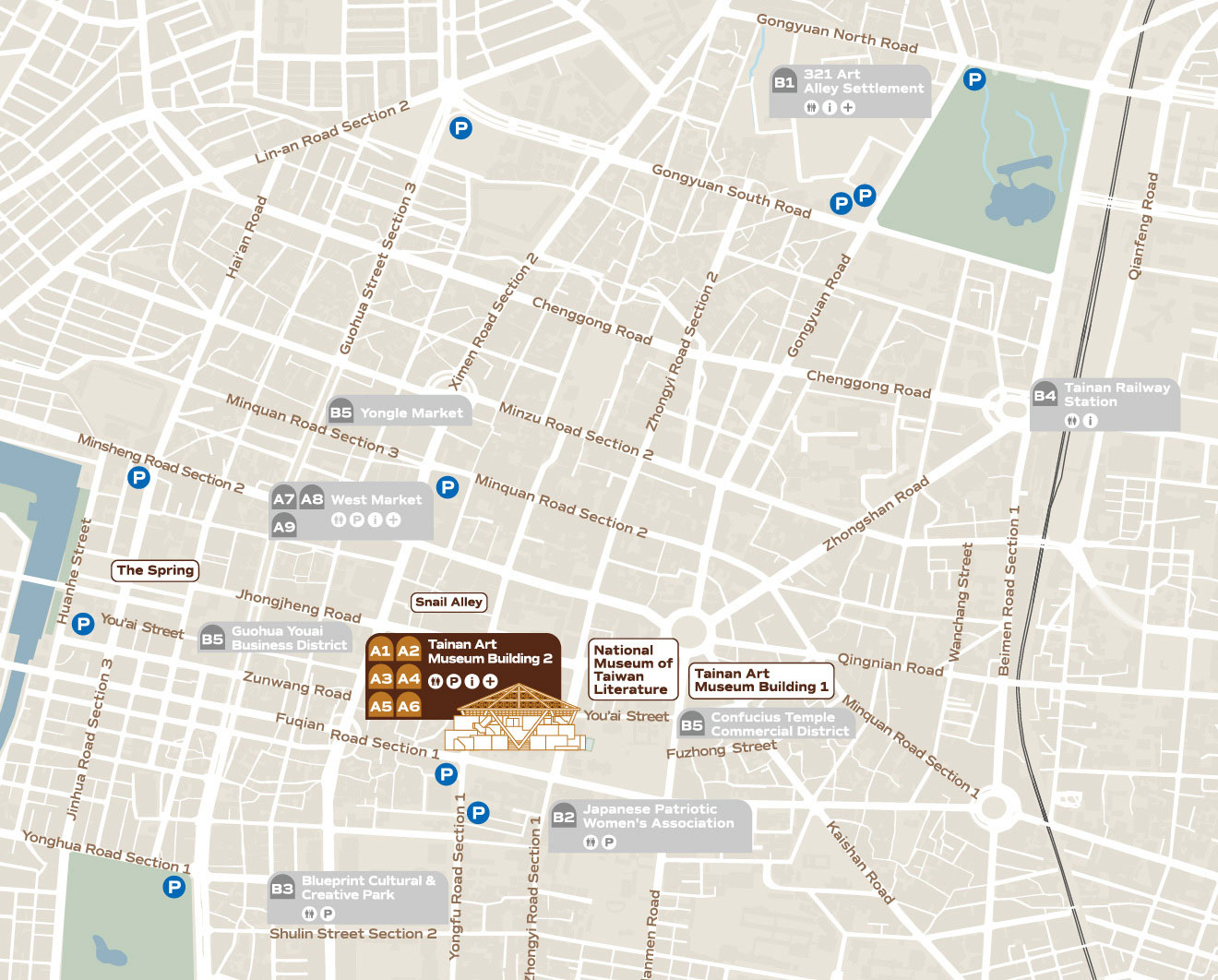Click the B1 badge of 321 Art Alley
The height and width of the screenshot is (980, 1218).
click(x=784, y=82)
